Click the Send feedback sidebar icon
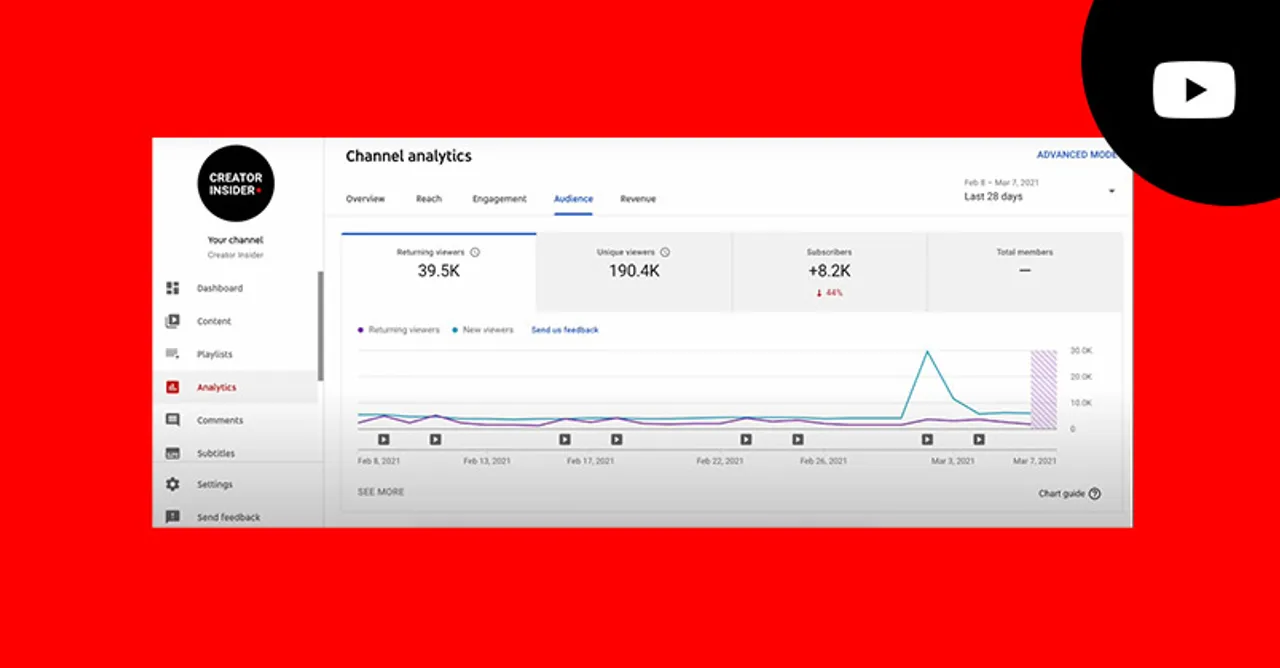The width and height of the screenshot is (1280, 668). click(173, 517)
